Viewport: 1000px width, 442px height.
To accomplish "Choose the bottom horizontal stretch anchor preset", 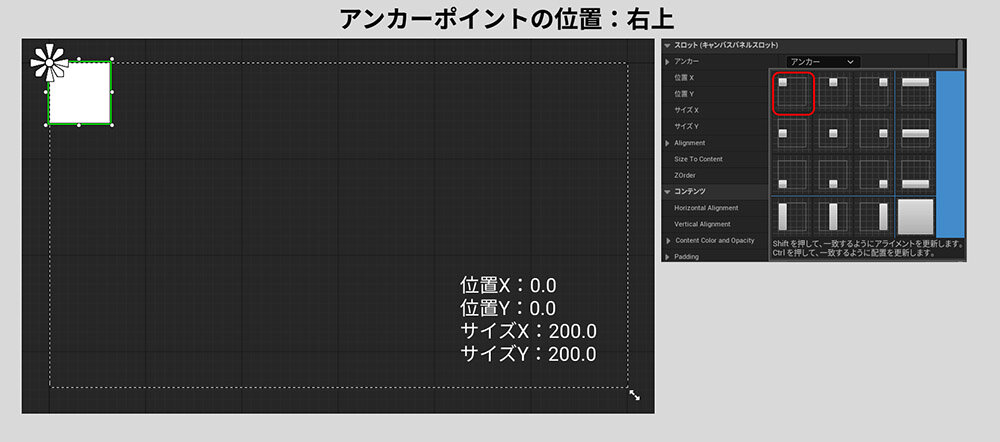I will (x=915, y=175).
